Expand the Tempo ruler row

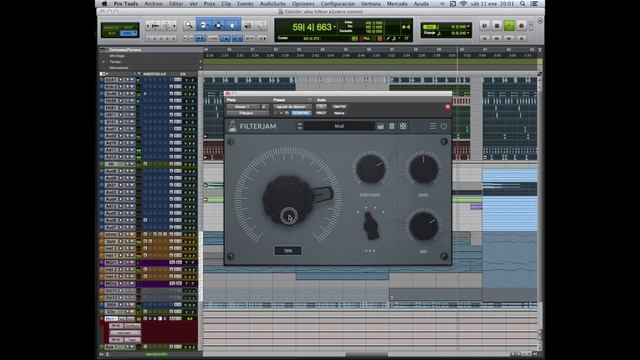(x=103, y=62)
